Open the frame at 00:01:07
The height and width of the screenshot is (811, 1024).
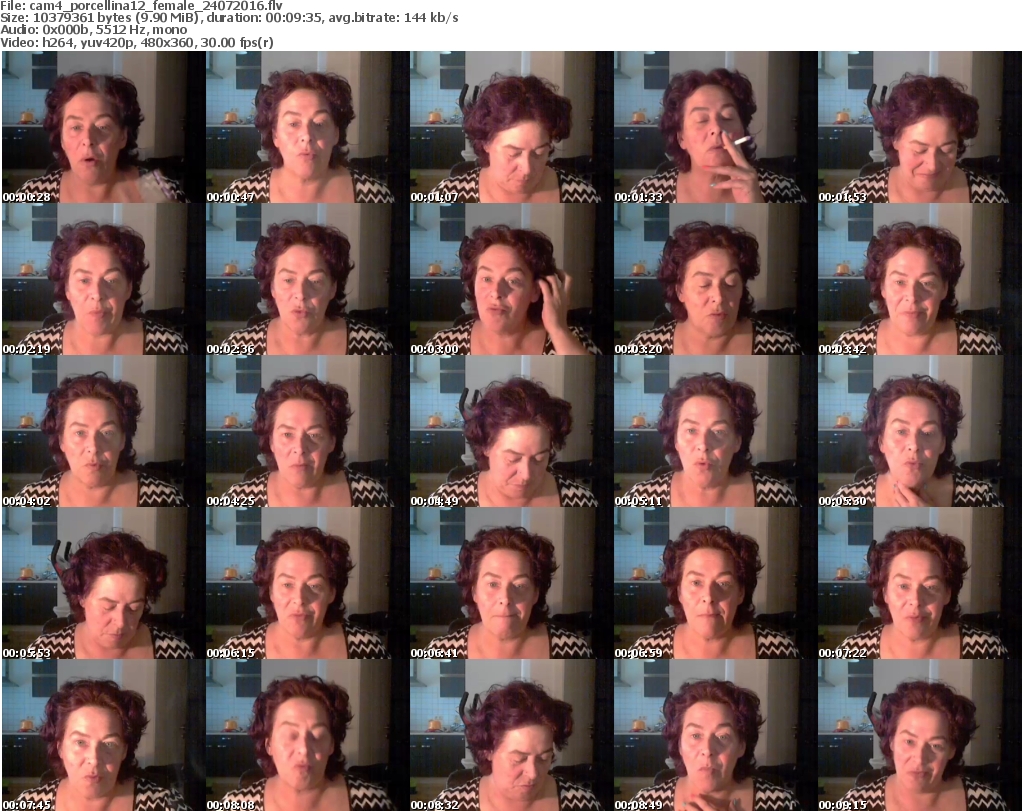511,127
